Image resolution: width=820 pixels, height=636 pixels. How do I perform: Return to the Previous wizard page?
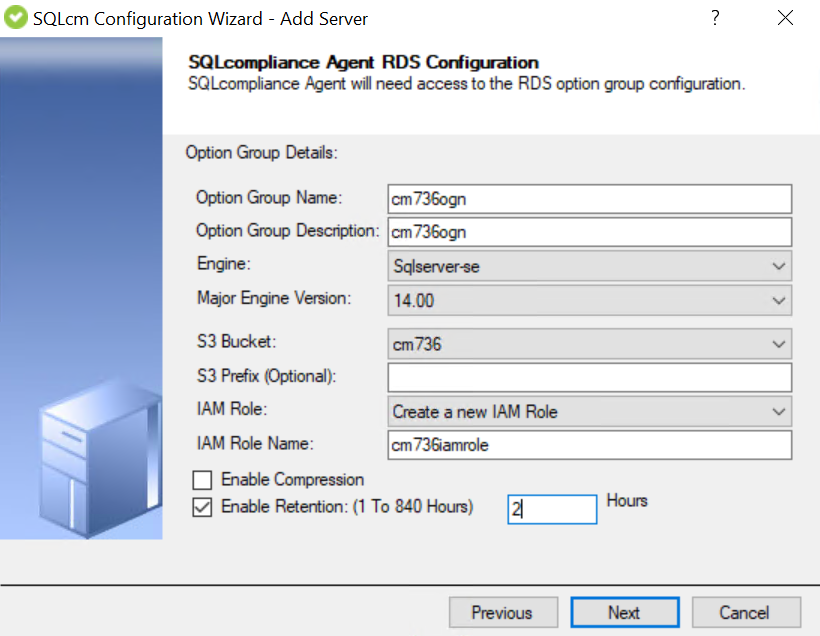(503, 612)
